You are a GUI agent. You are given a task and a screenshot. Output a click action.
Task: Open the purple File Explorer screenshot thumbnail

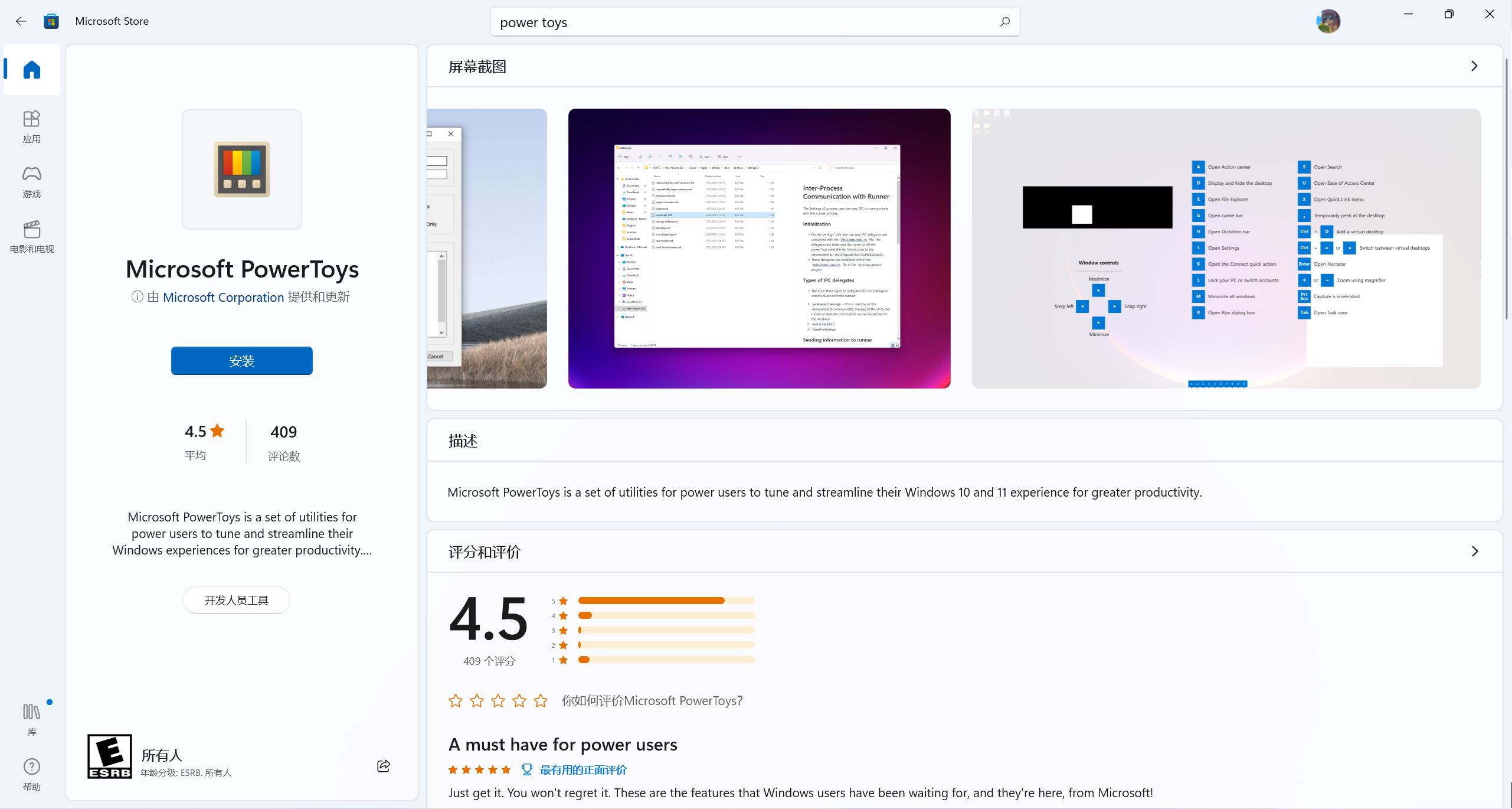(x=759, y=248)
